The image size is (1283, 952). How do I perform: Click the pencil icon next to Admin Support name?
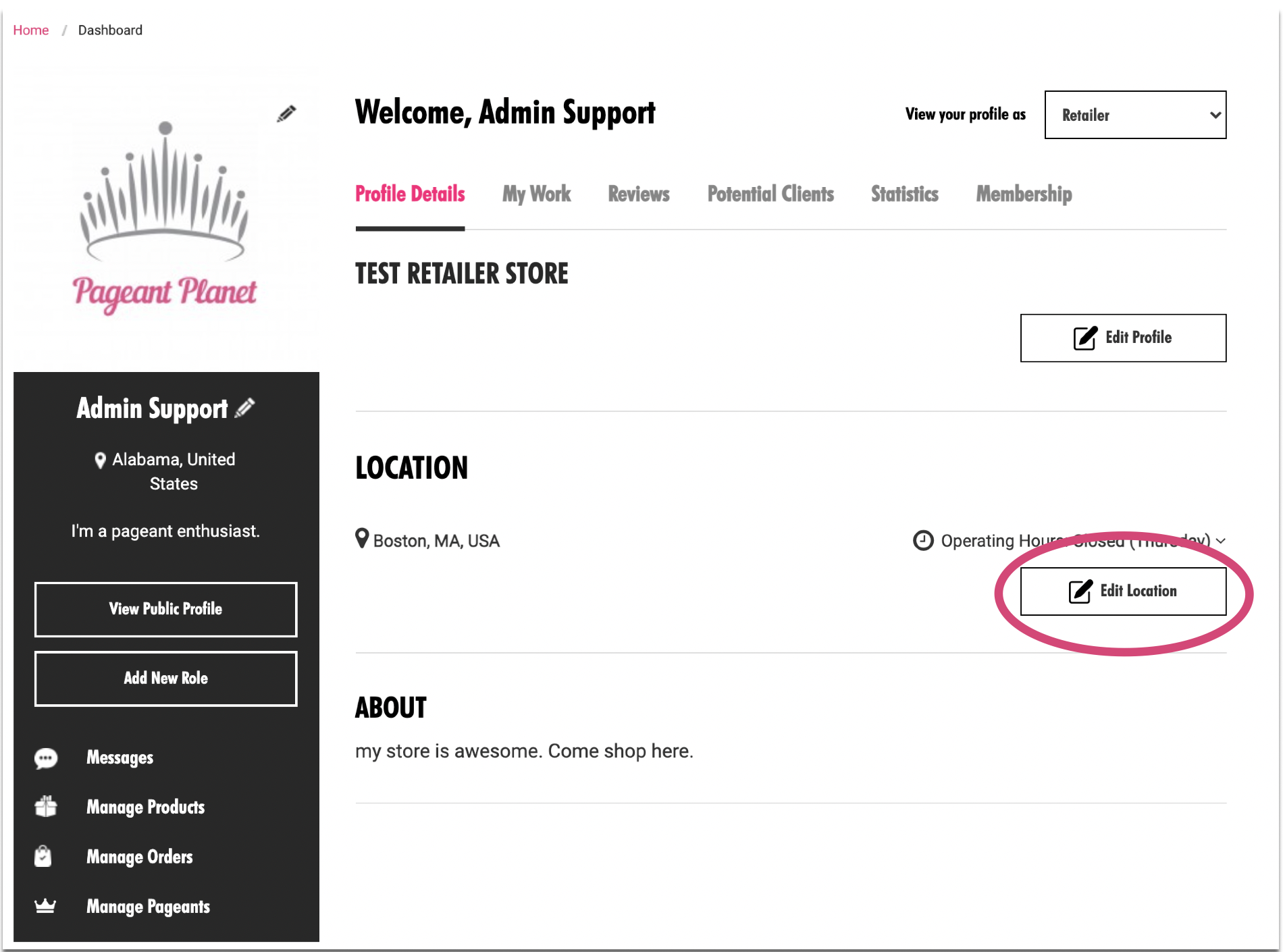(244, 408)
